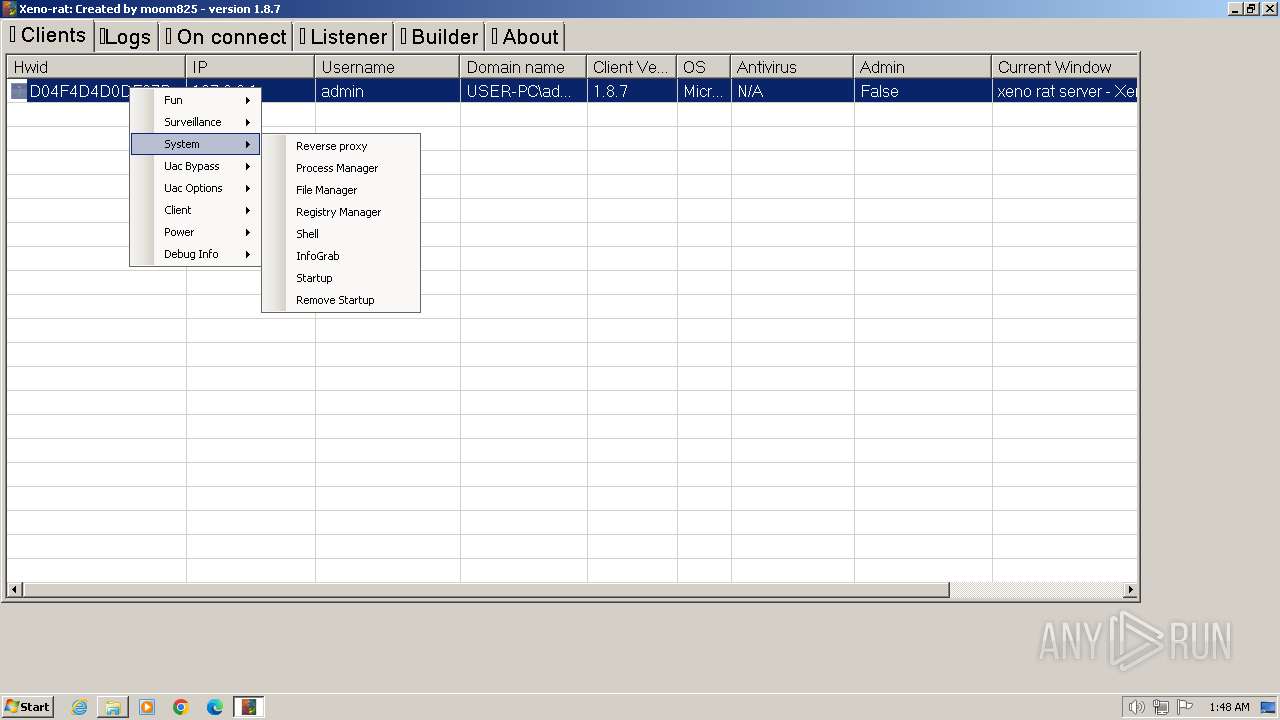Expand the Debug Info submenu
1280x720 pixels.
195,254
